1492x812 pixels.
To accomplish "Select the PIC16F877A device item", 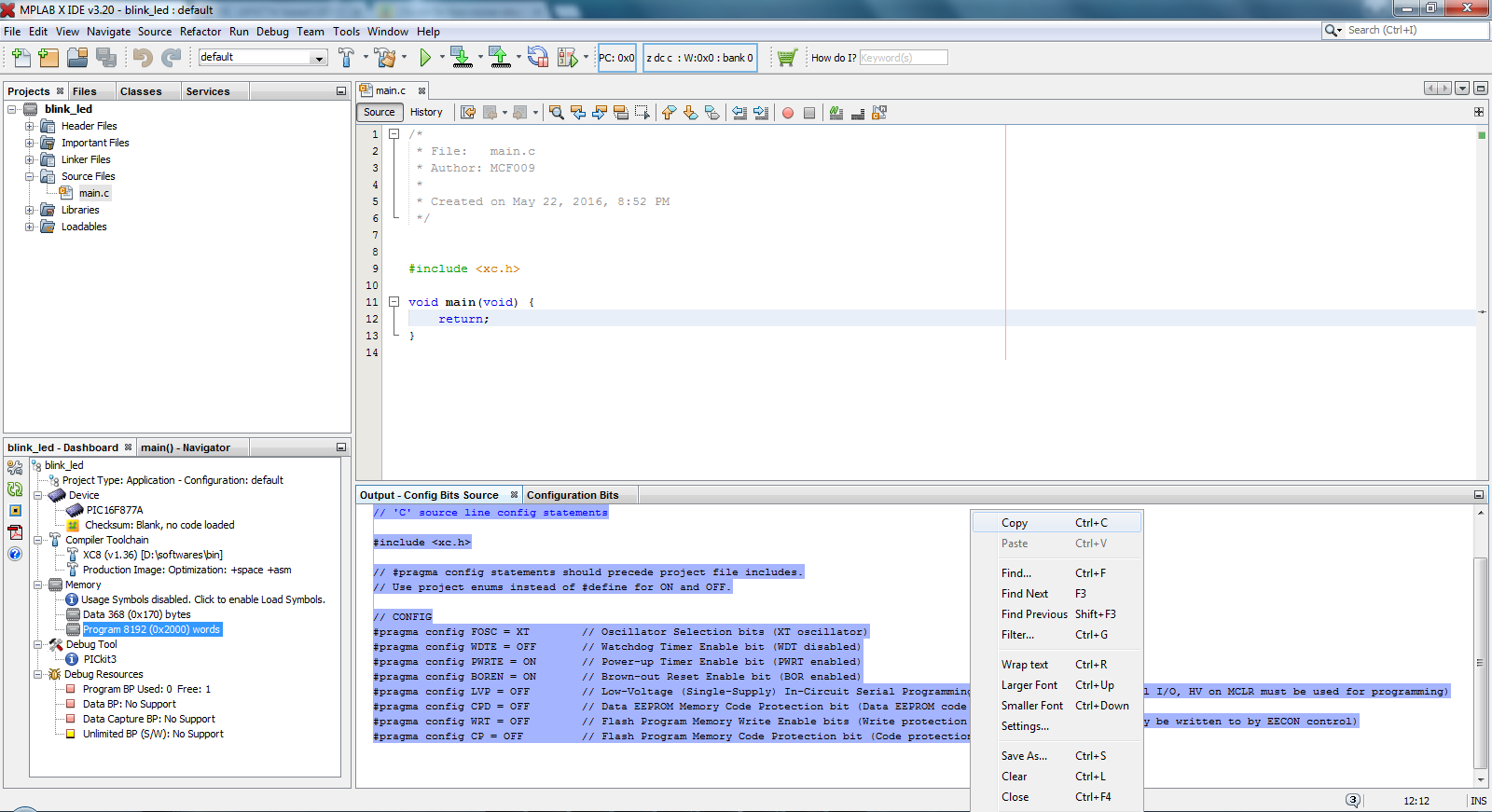I will pos(115,510).
